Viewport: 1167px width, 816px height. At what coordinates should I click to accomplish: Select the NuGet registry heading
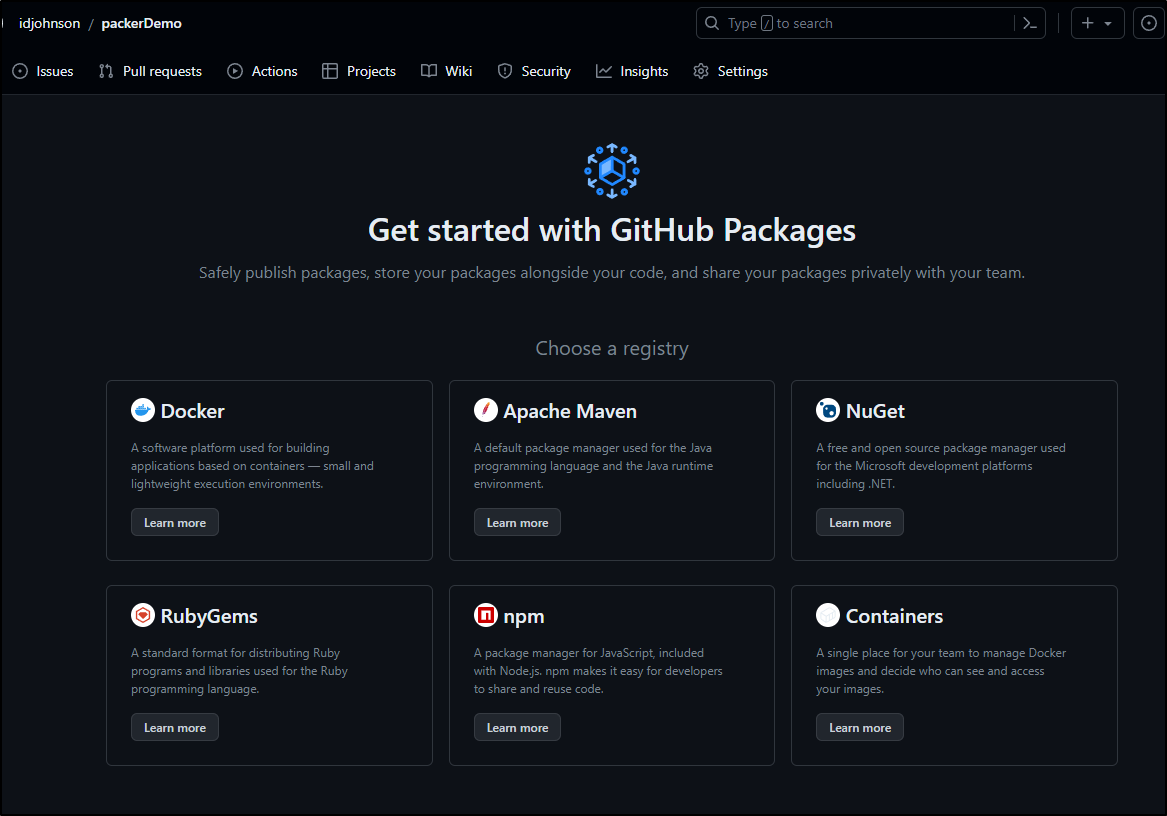click(x=875, y=411)
